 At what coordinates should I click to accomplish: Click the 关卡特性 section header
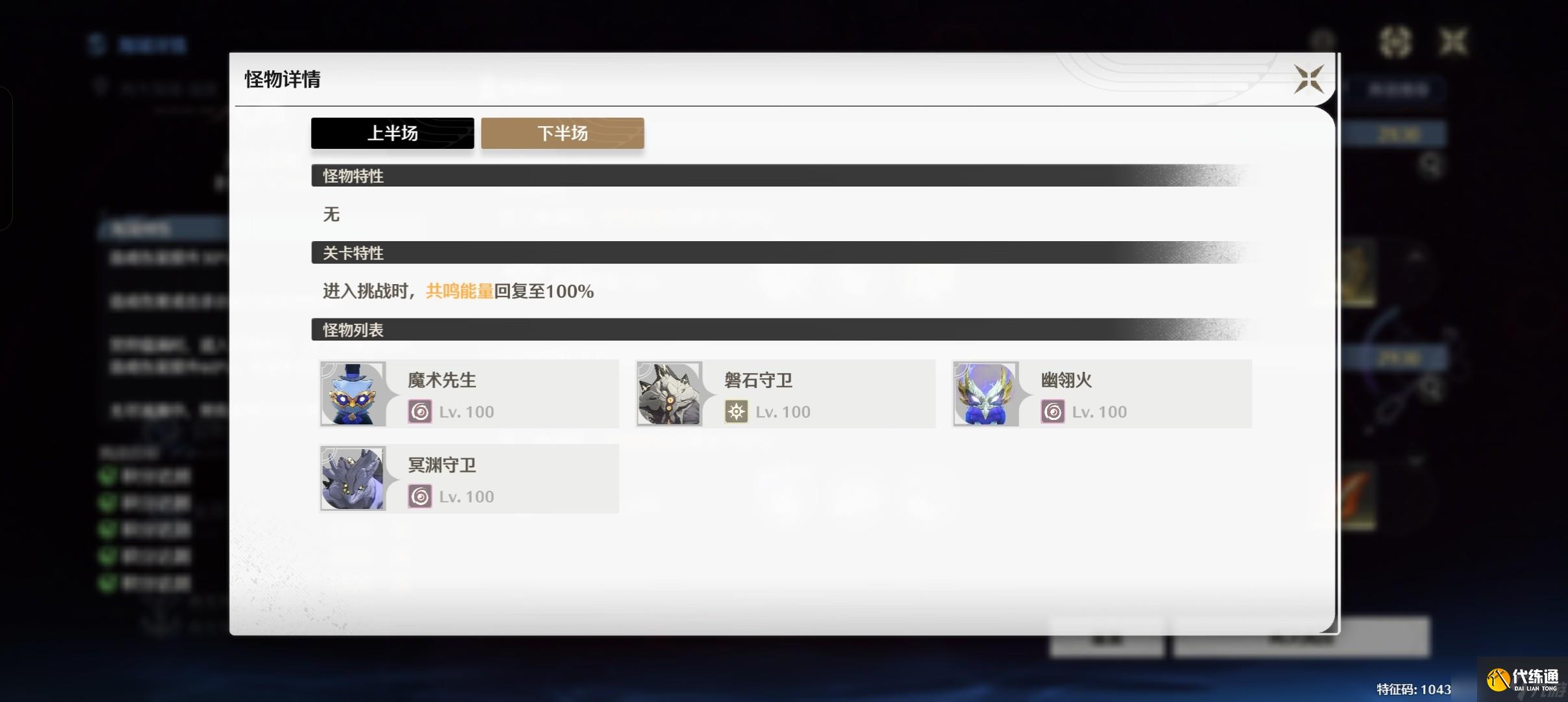[786, 253]
